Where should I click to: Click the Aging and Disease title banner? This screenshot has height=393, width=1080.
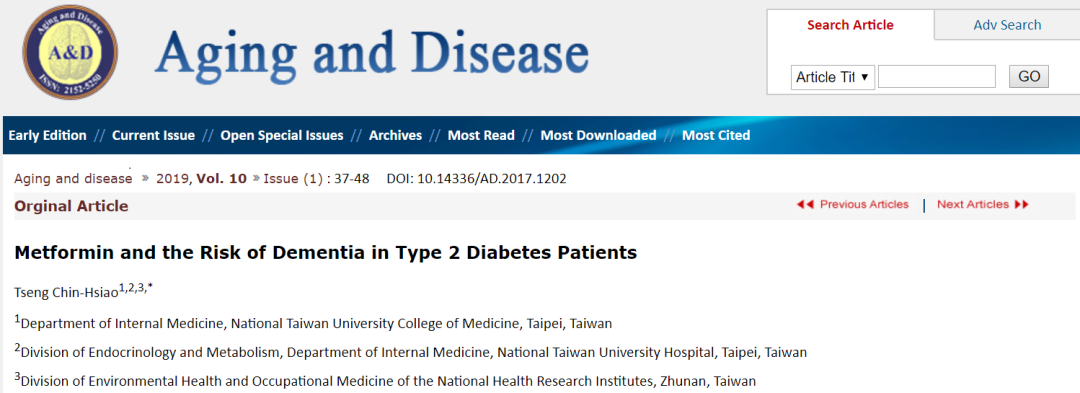point(371,54)
